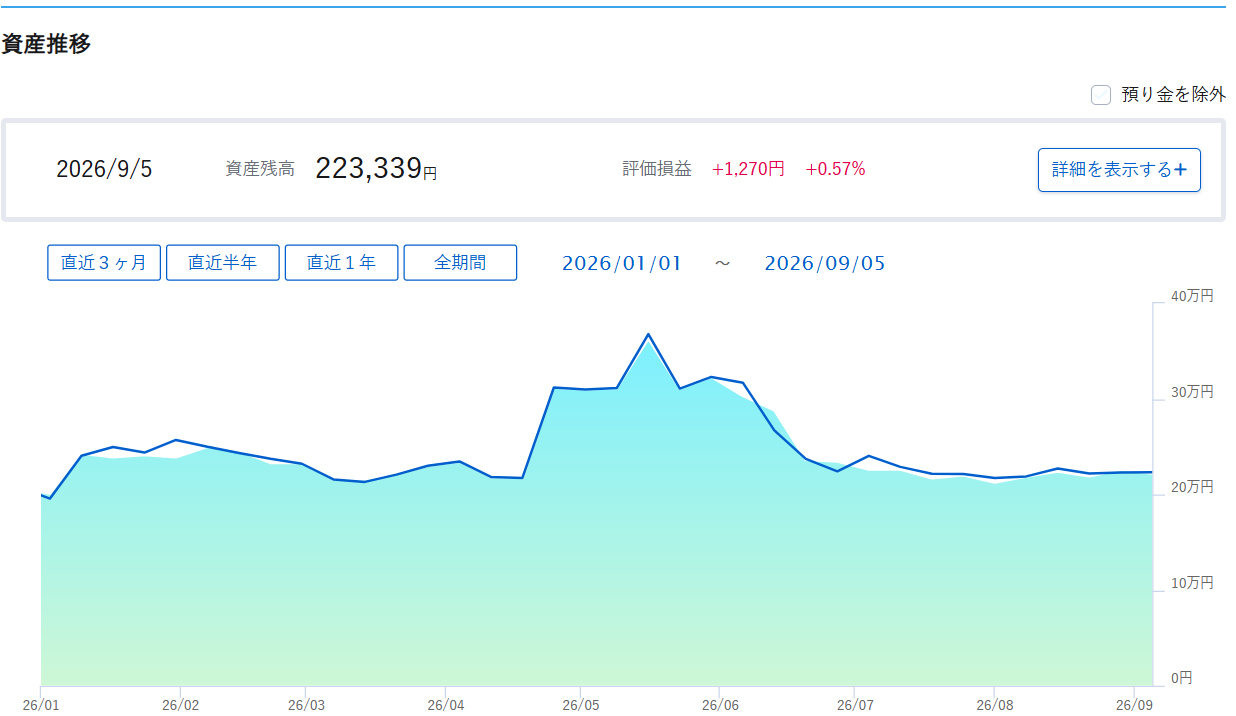Open end date 2026/09/05 picker
Viewport: 1236px width, 716px height.
click(x=825, y=264)
